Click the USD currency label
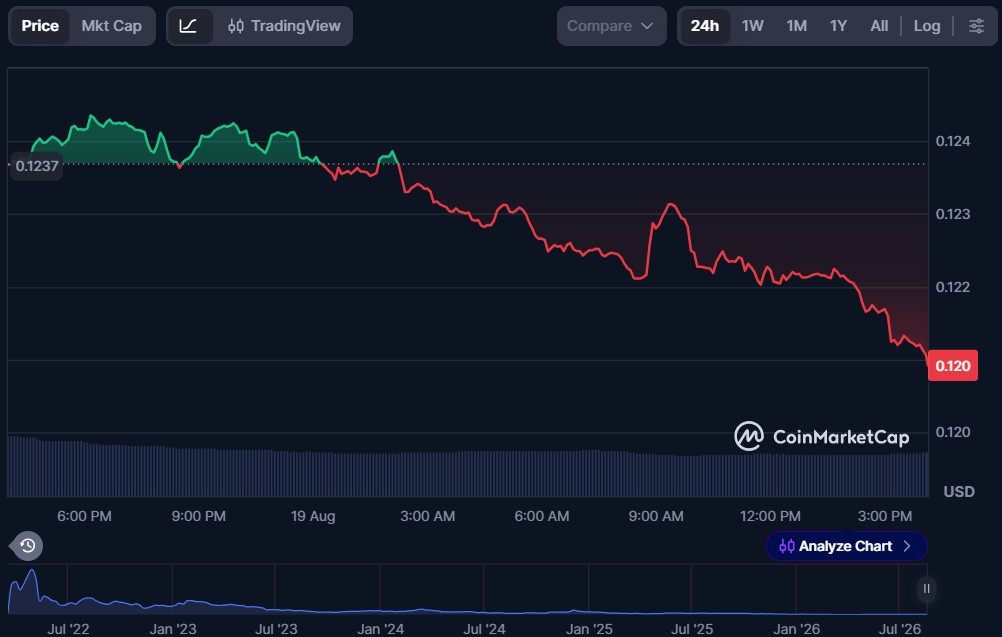The height and width of the screenshot is (637, 1002). (959, 491)
